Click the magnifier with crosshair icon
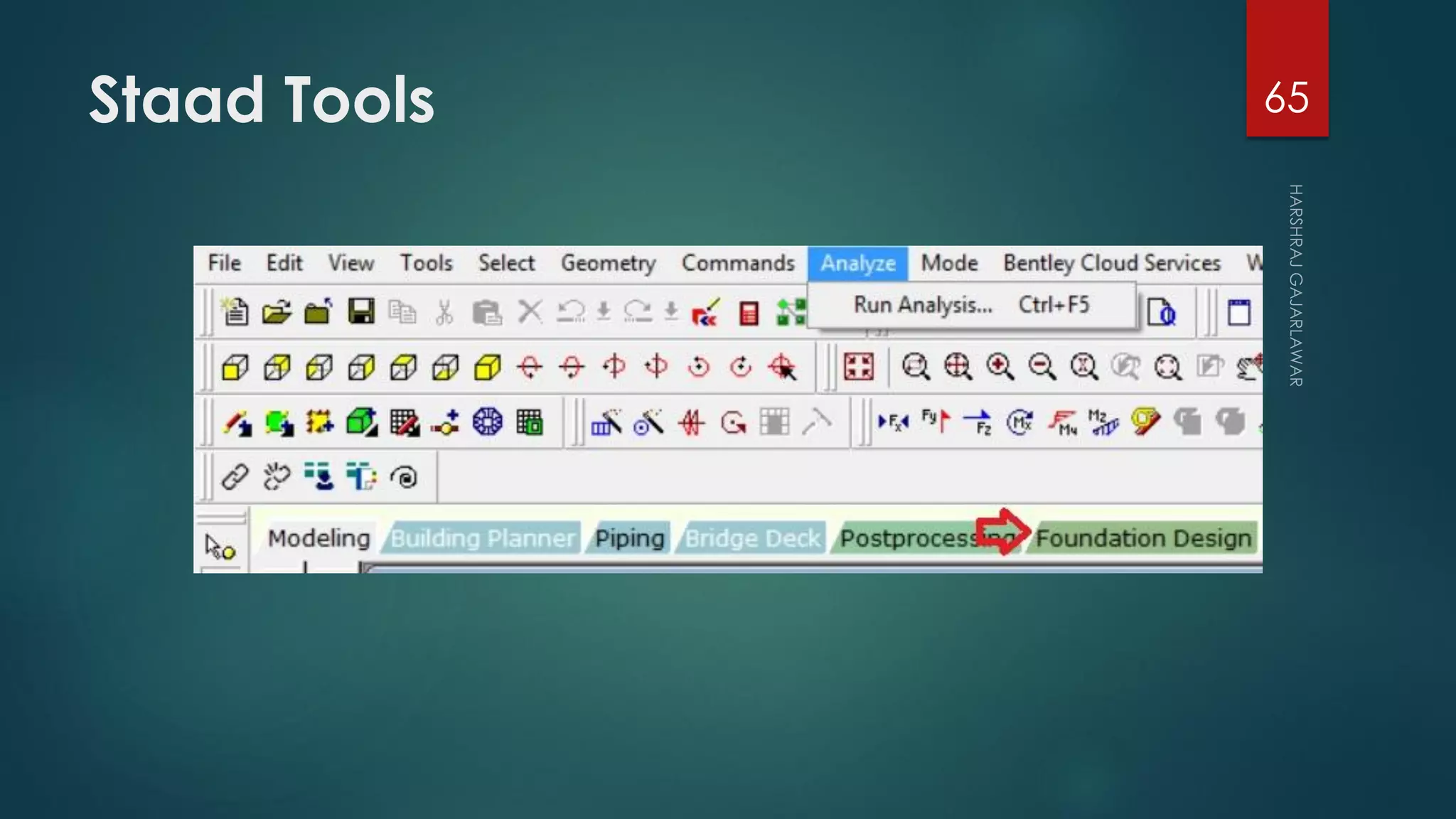Viewport: 1456px width, 819px height. (958, 367)
